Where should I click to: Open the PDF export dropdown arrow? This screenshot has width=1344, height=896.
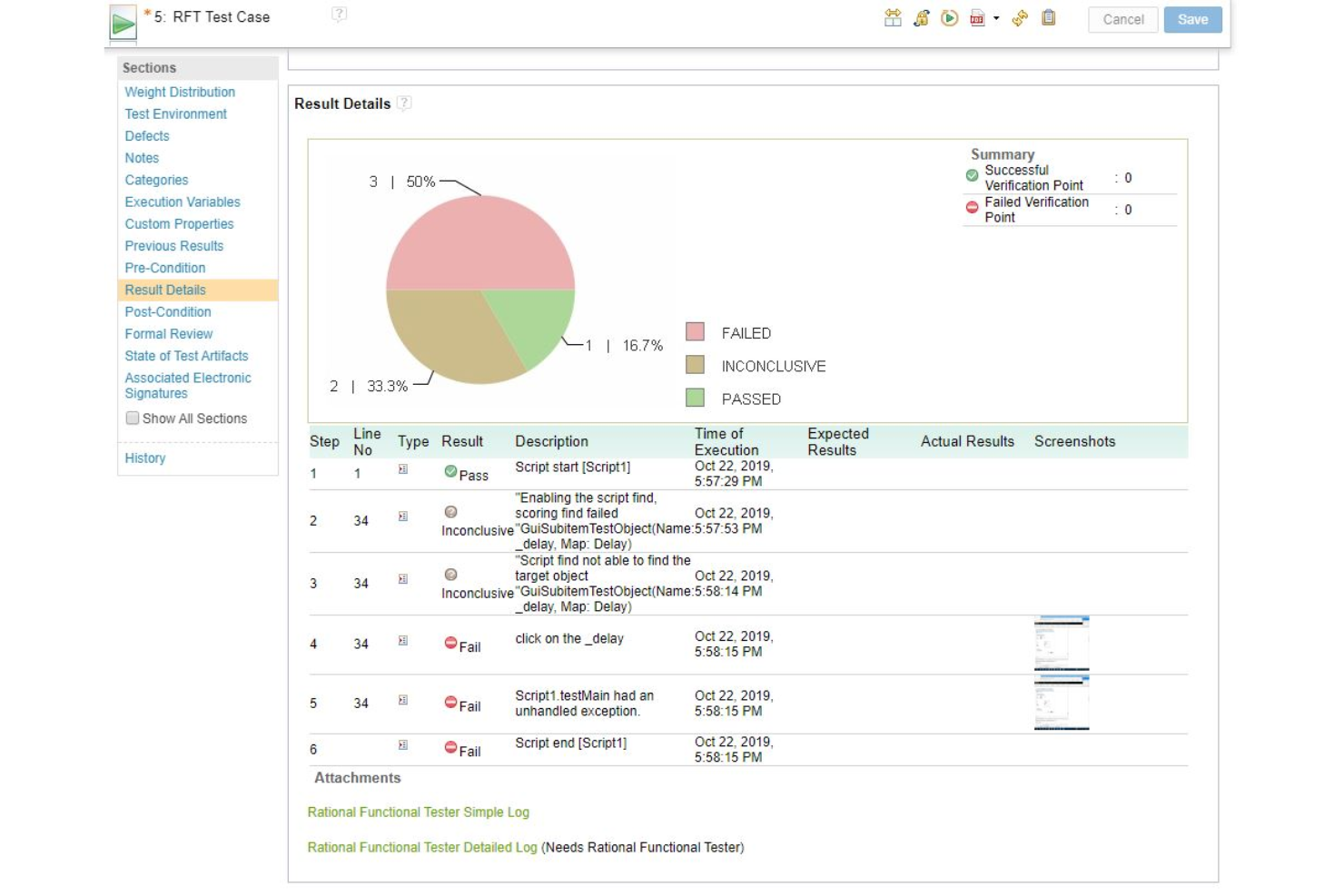(x=996, y=19)
